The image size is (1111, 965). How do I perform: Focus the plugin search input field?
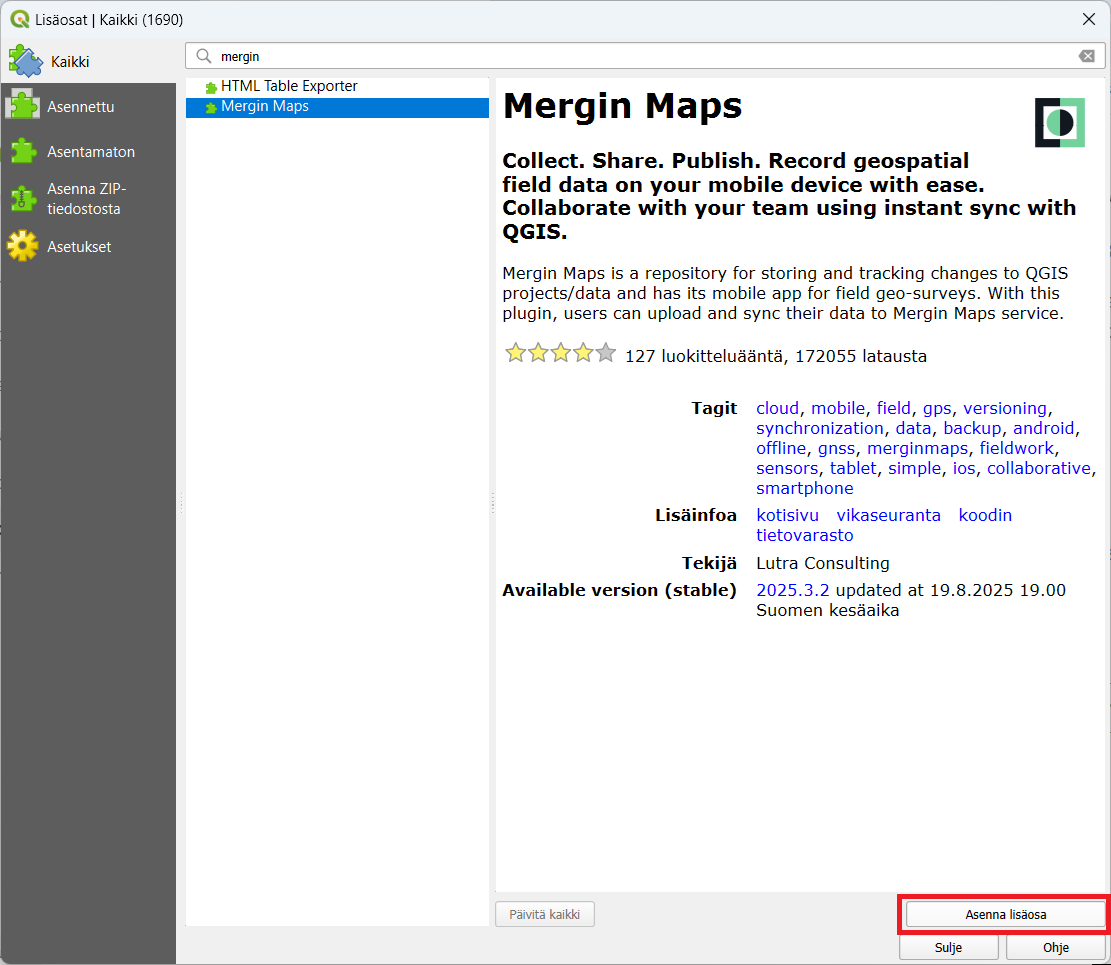(x=645, y=56)
